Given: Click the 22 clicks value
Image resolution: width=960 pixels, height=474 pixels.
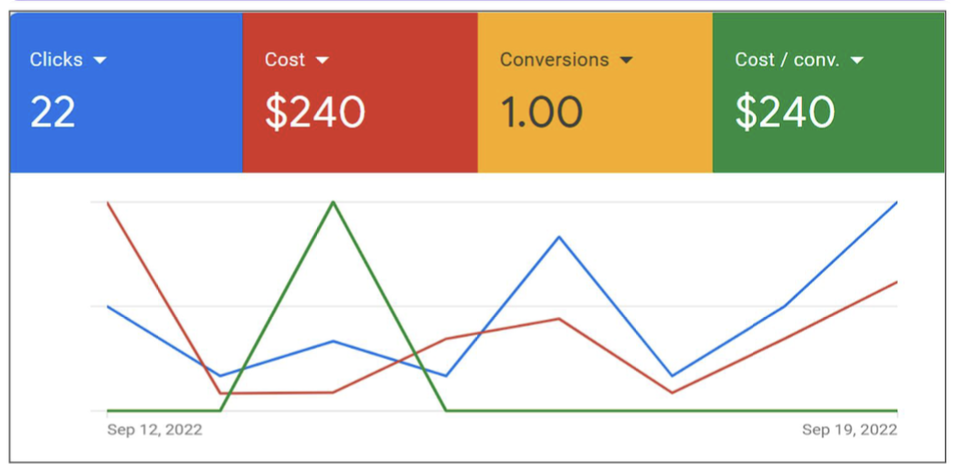Looking at the screenshot, I should tap(53, 112).
